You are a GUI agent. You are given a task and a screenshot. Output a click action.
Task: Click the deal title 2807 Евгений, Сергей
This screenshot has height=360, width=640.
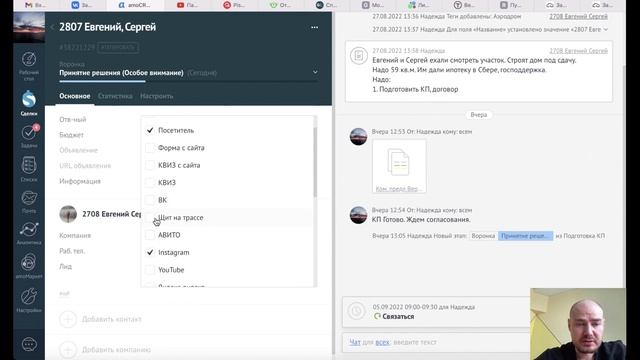(108, 27)
